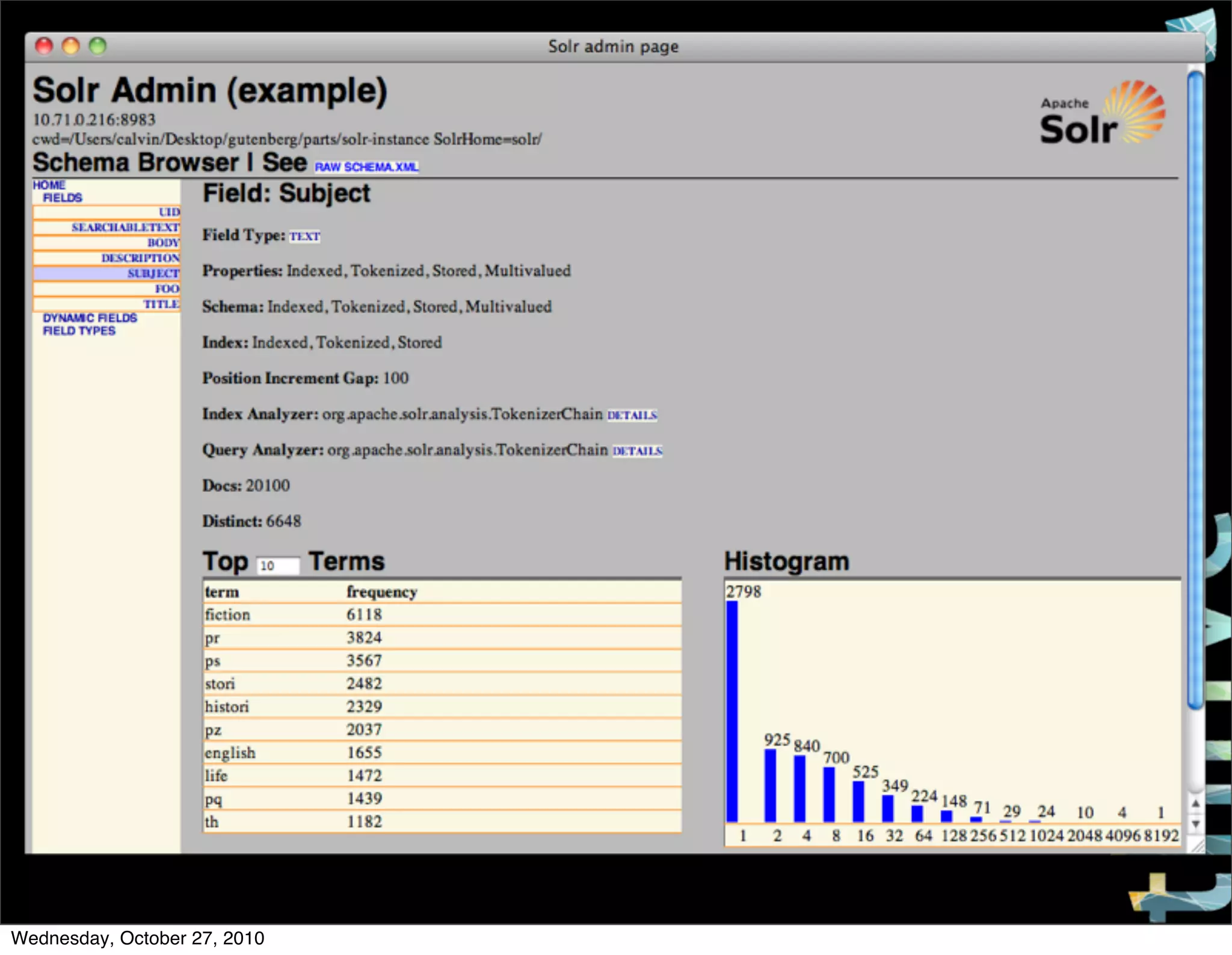This screenshot has height=955, width=1232.
Task: Open the TEXT field type link
Action: click(304, 236)
